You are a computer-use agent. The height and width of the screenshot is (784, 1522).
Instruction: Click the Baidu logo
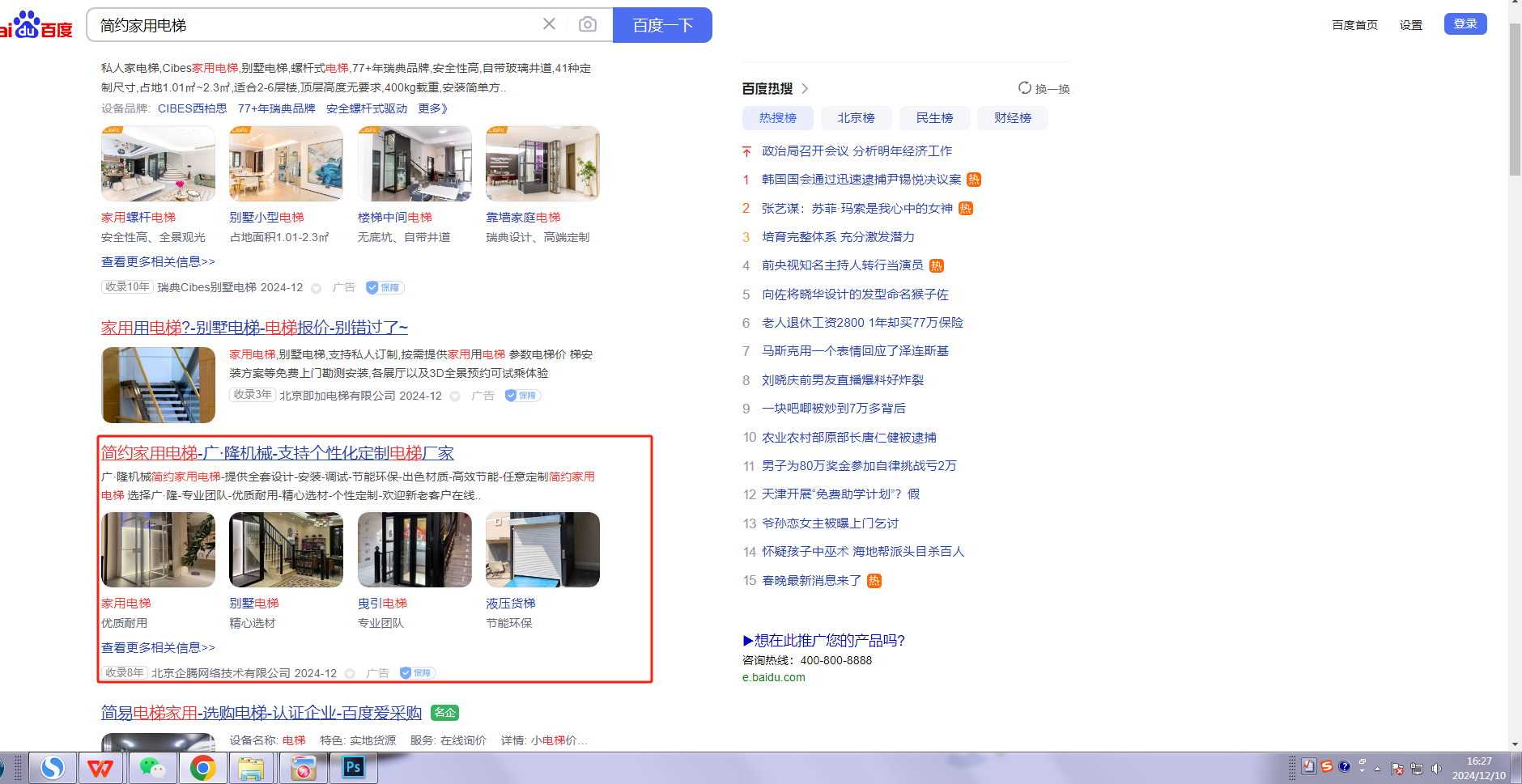pyautogui.click(x=36, y=25)
